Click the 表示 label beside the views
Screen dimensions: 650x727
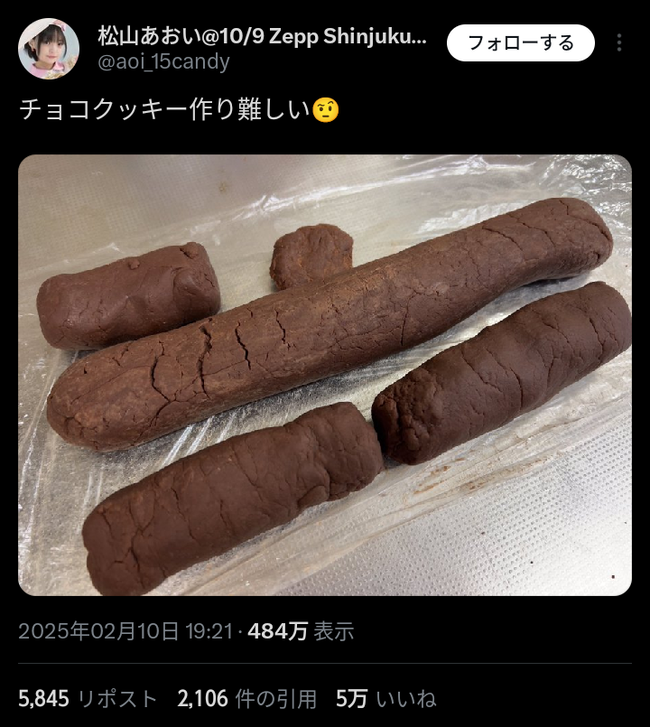pos(334,631)
